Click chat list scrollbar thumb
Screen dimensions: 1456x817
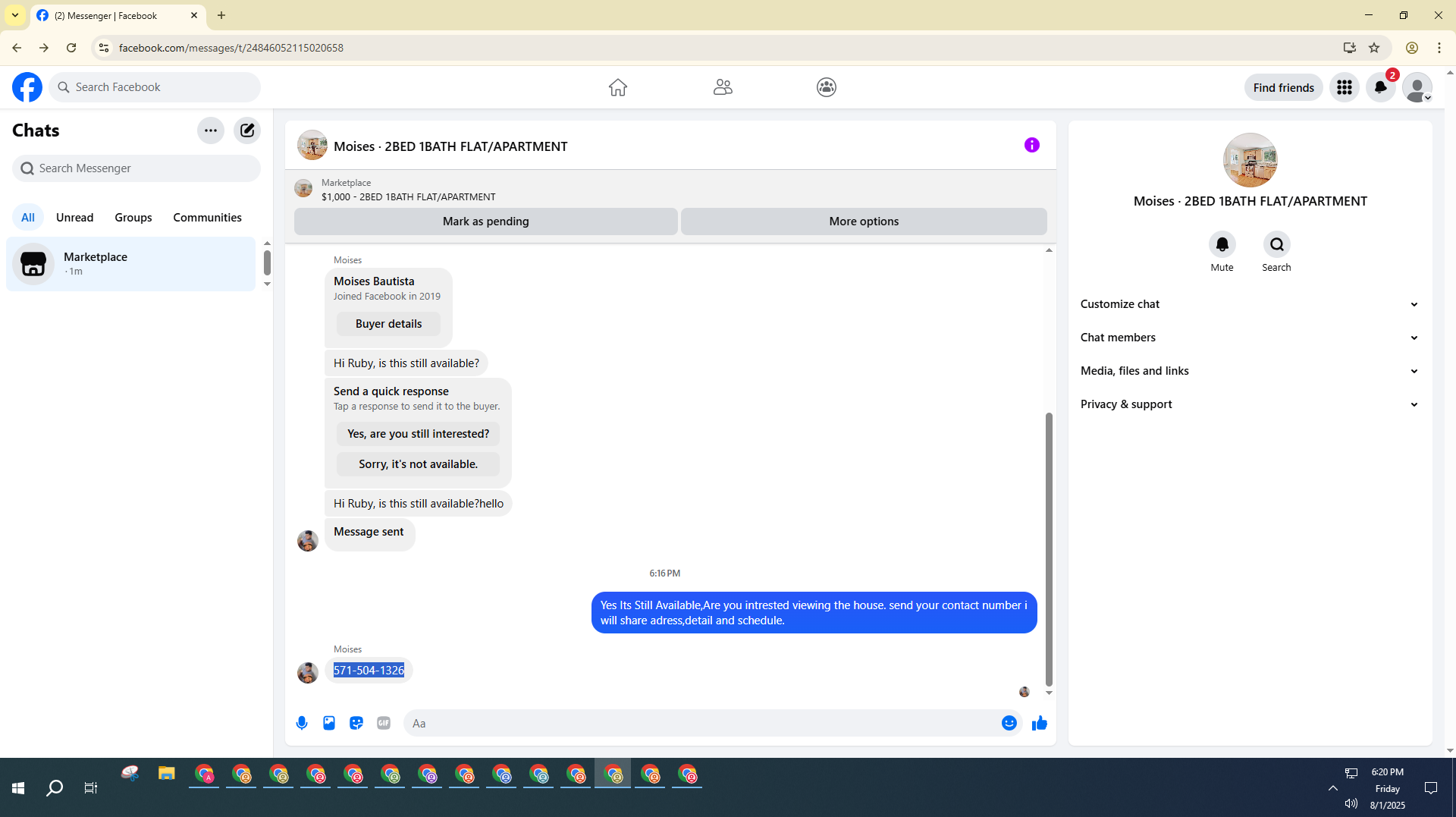pyautogui.click(x=267, y=262)
